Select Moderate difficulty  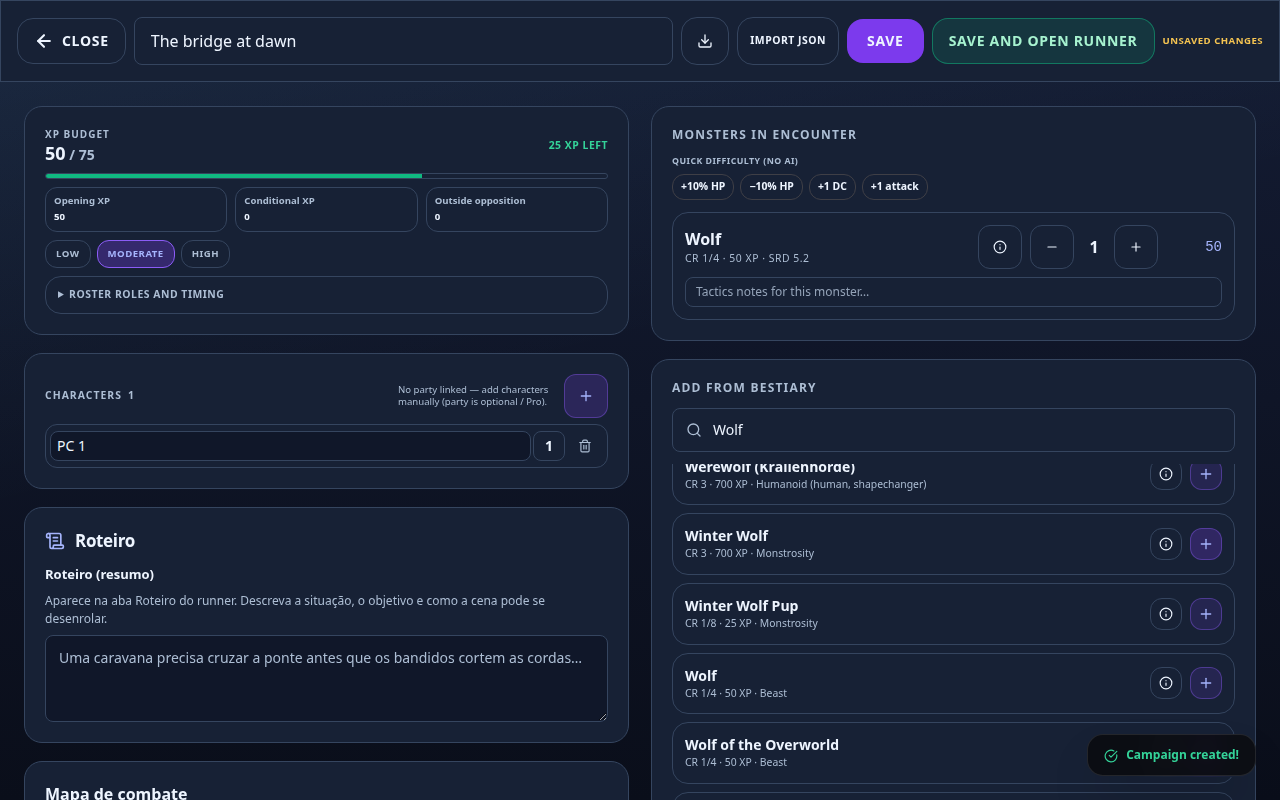(136, 254)
